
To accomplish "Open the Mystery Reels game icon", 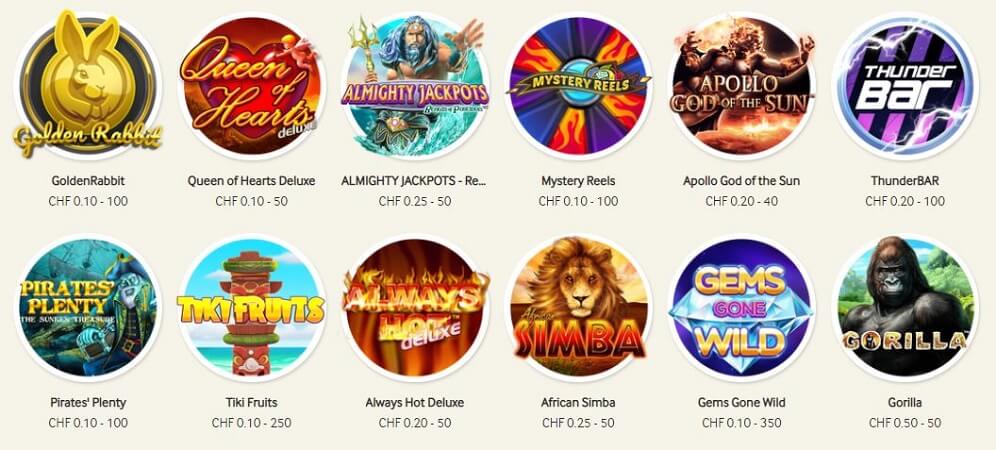I will coord(578,85).
